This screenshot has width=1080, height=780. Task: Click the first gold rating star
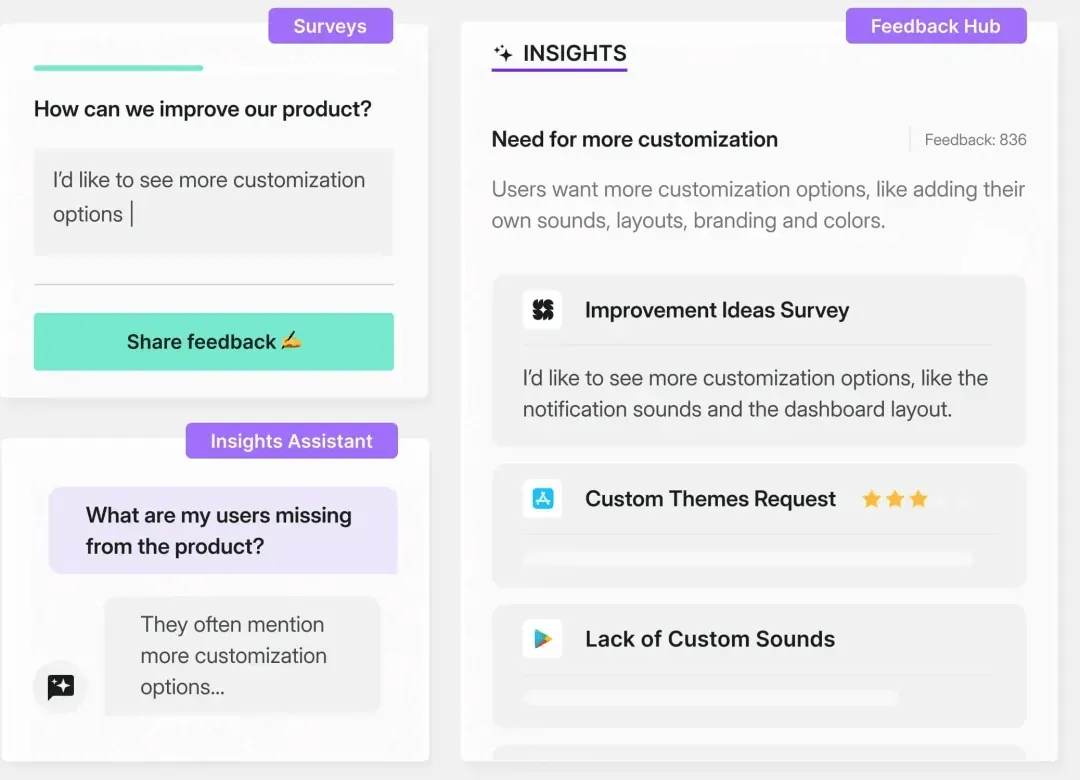click(x=871, y=498)
